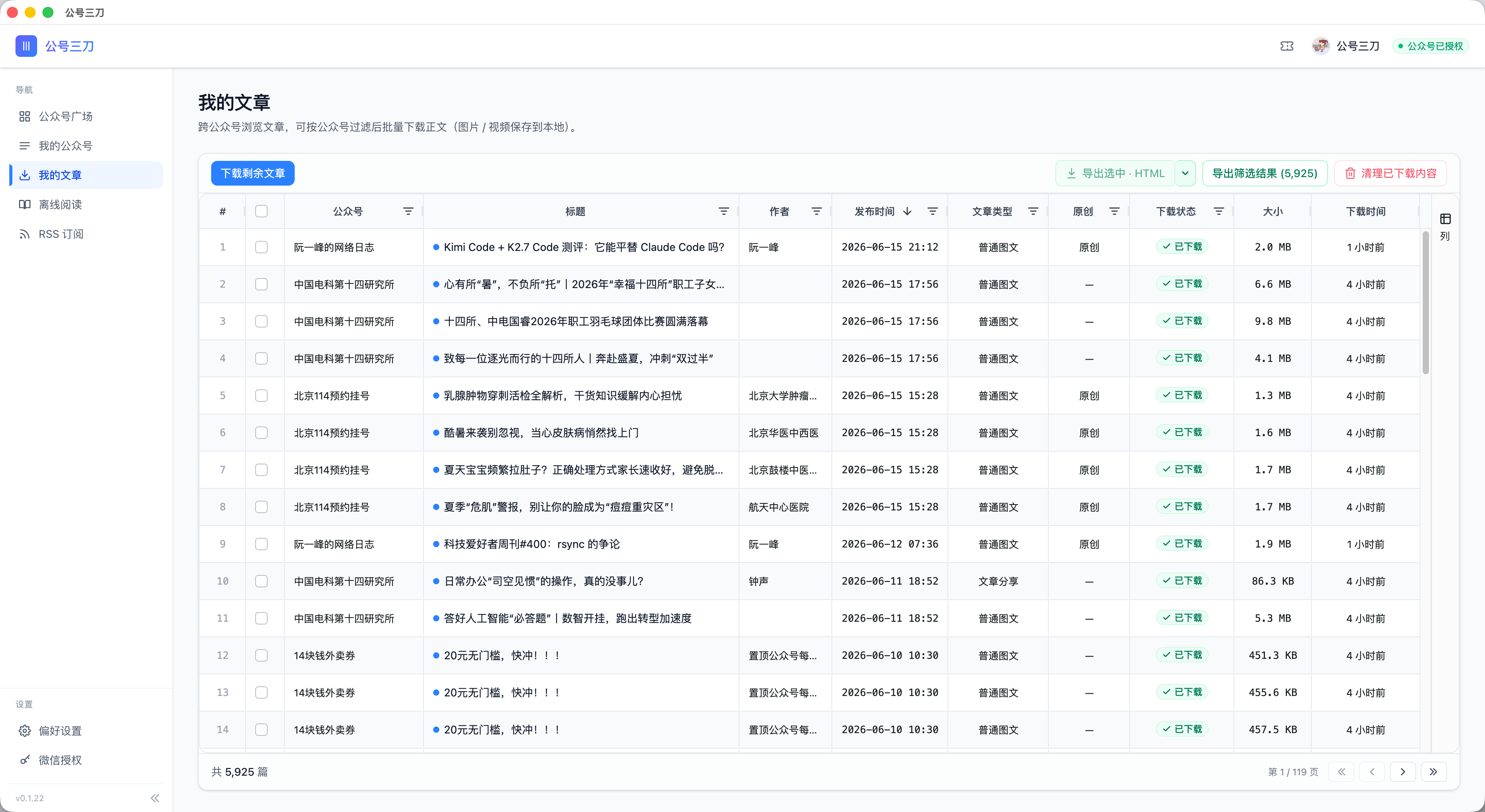Check row 2 心有所“暑” article
The width and height of the screenshot is (1485, 812).
pos(262,284)
